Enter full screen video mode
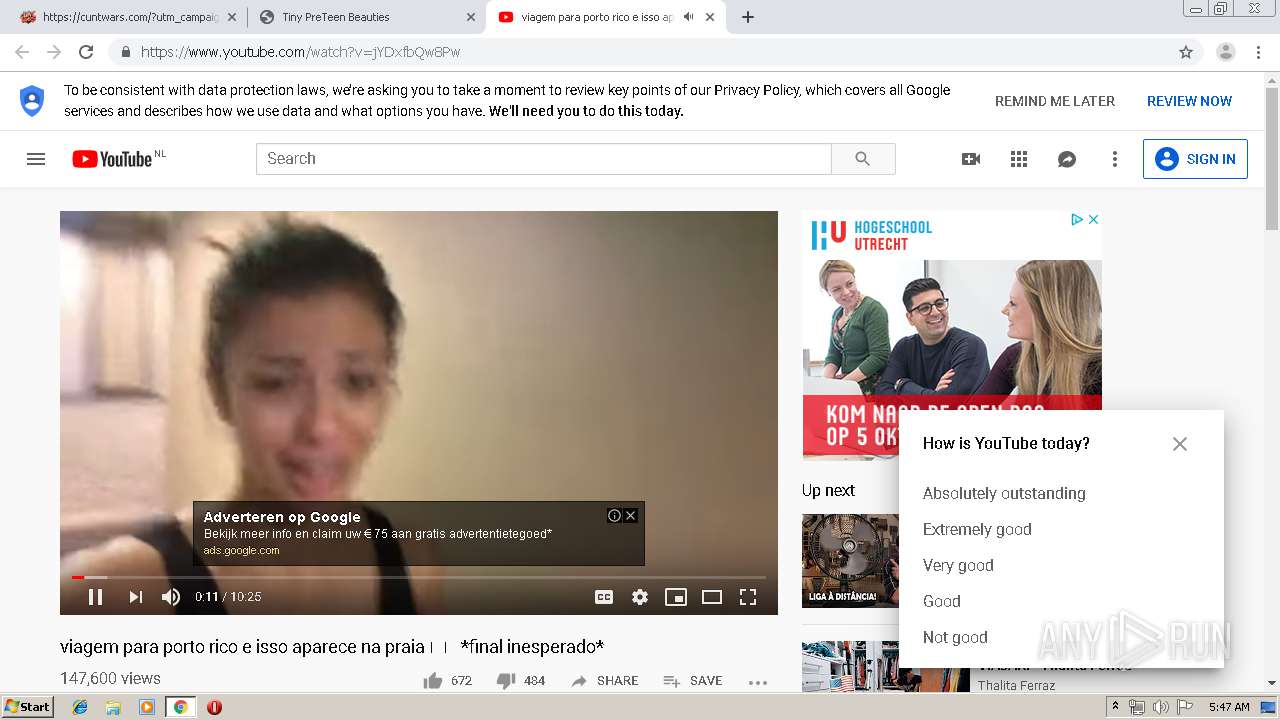1280x720 pixels. 748,597
